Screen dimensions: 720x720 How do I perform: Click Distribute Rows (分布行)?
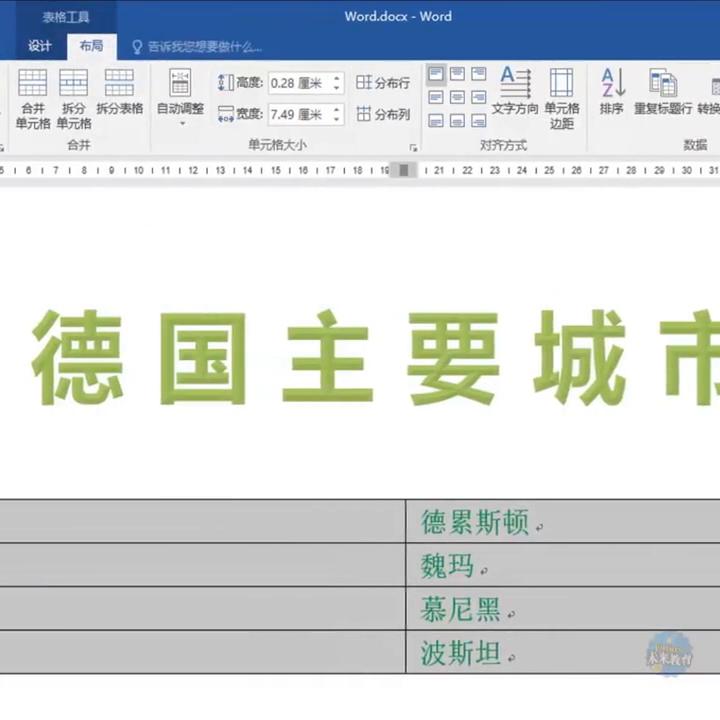coord(383,83)
